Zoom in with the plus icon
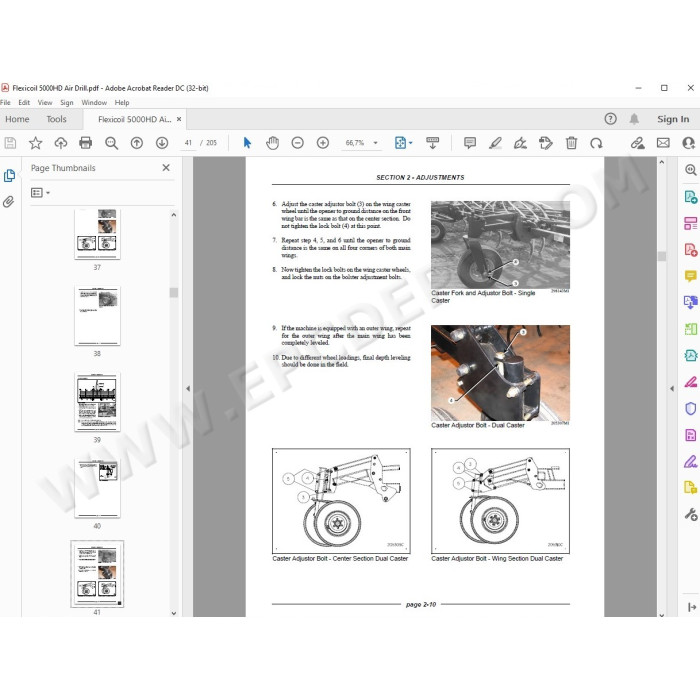This screenshot has height=700, width=700. 323,143
